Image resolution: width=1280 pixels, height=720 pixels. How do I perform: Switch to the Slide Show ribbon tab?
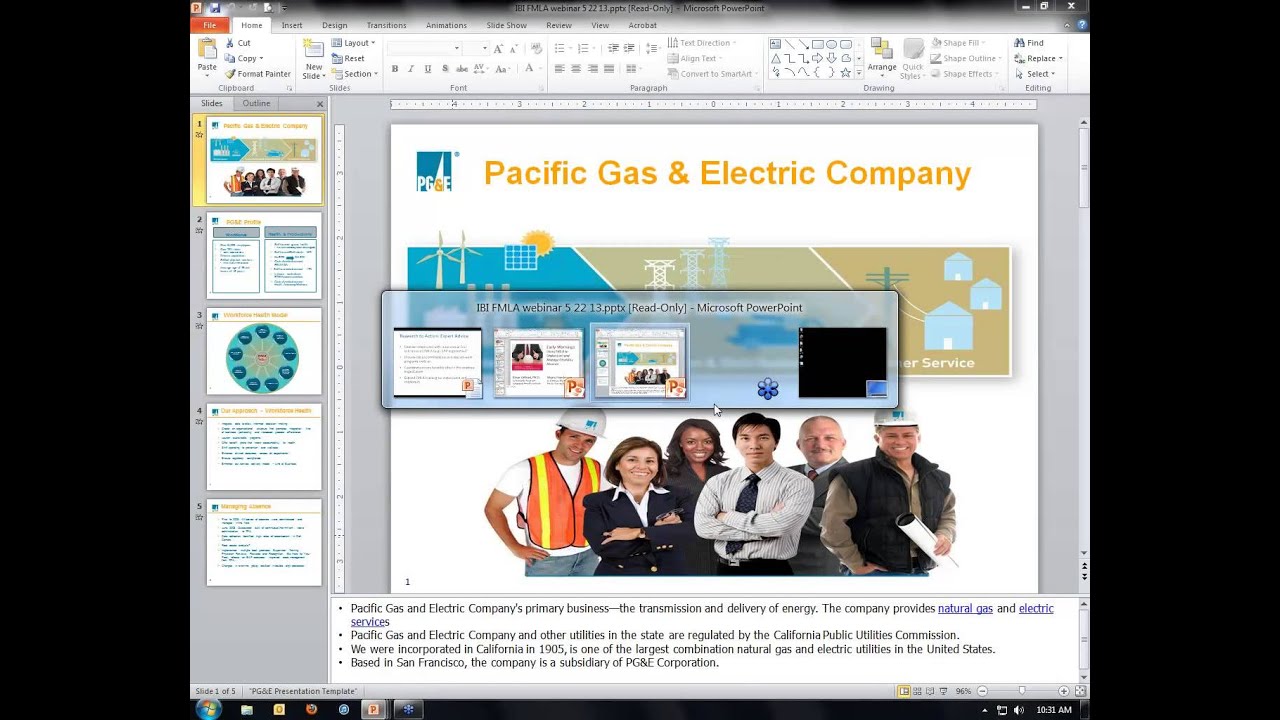[506, 25]
